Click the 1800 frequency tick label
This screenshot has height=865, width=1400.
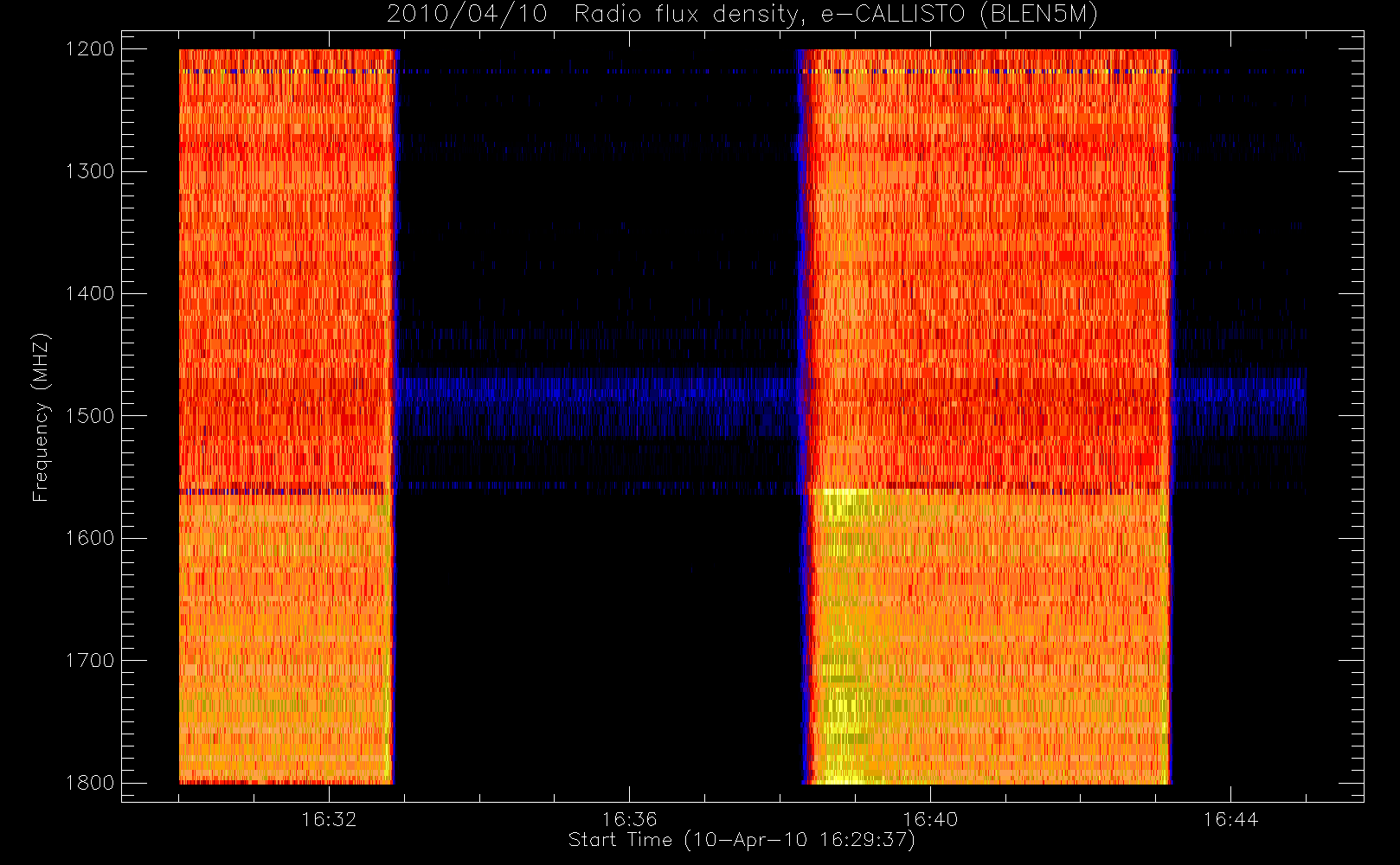(x=90, y=783)
